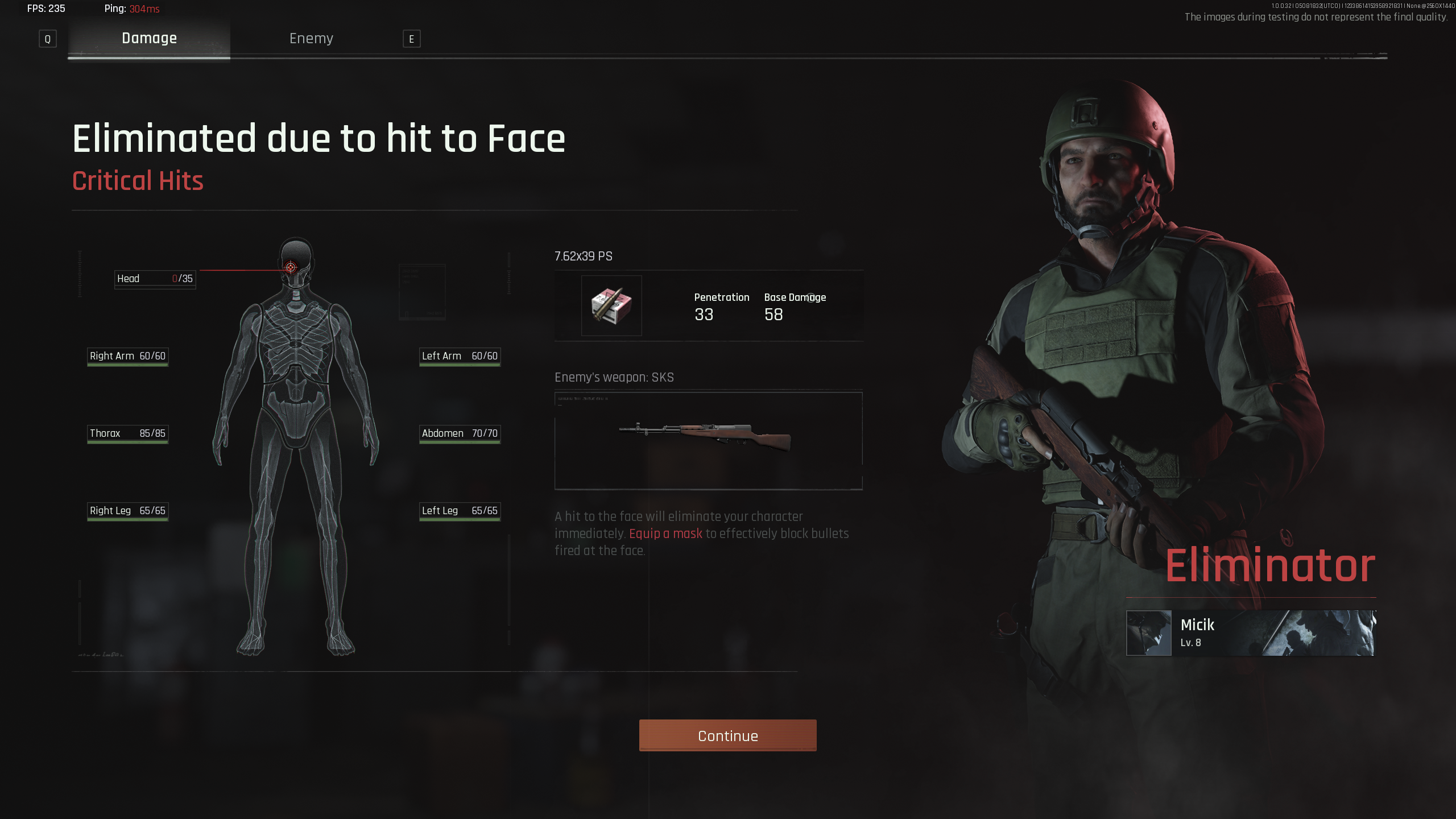
Task: Click the 7.62x39 PS ammo box icon
Action: click(611, 305)
